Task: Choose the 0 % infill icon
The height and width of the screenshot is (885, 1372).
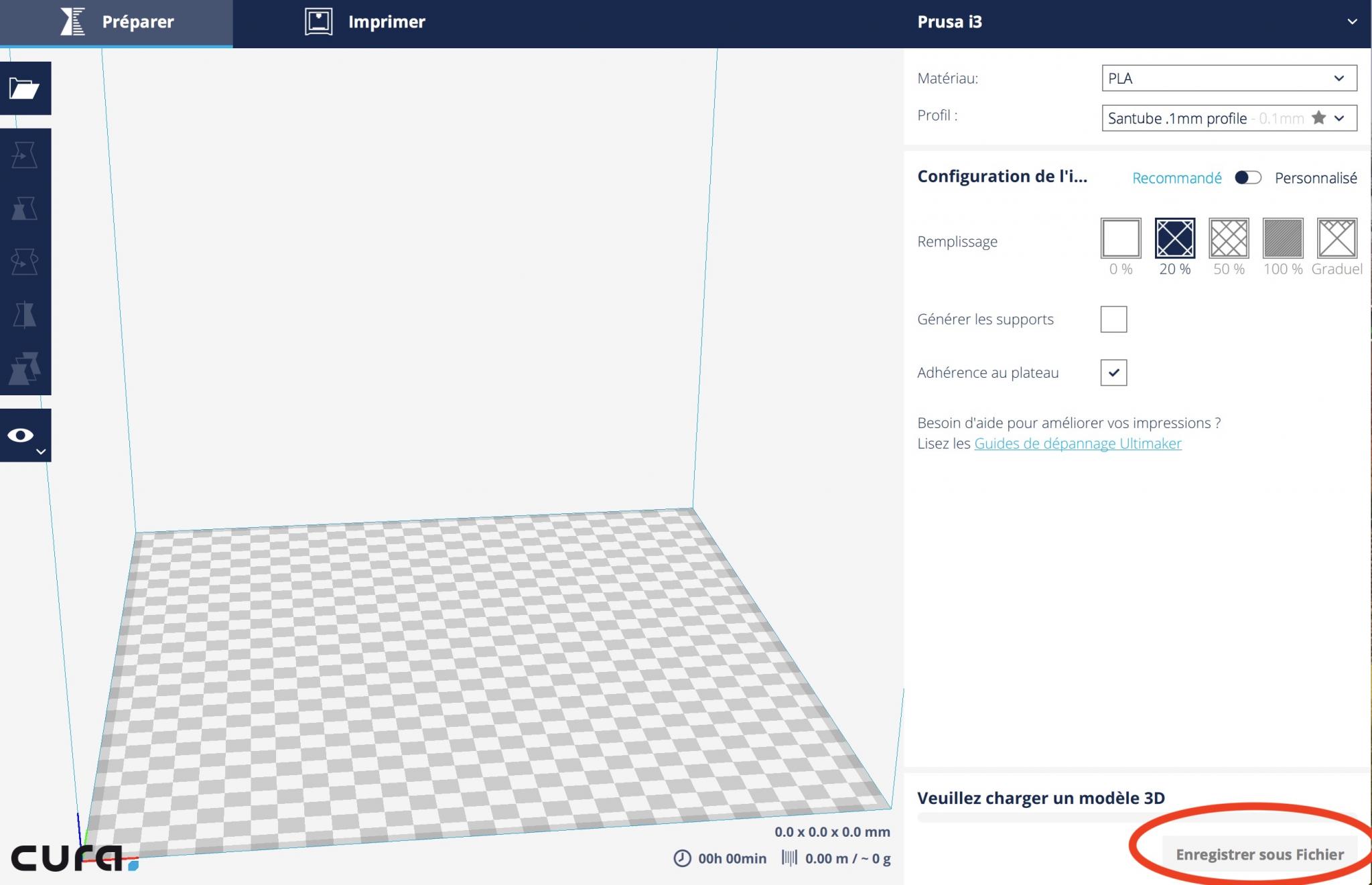Action: pos(1121,238)
